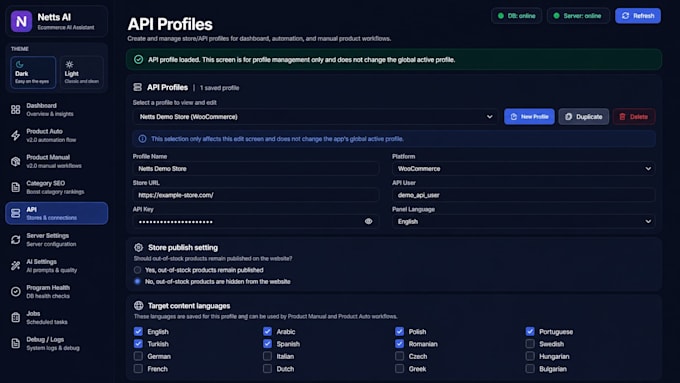Click the Program Health checkmark circle icon
The image size is (680, 383).
[x=16, y=291]
